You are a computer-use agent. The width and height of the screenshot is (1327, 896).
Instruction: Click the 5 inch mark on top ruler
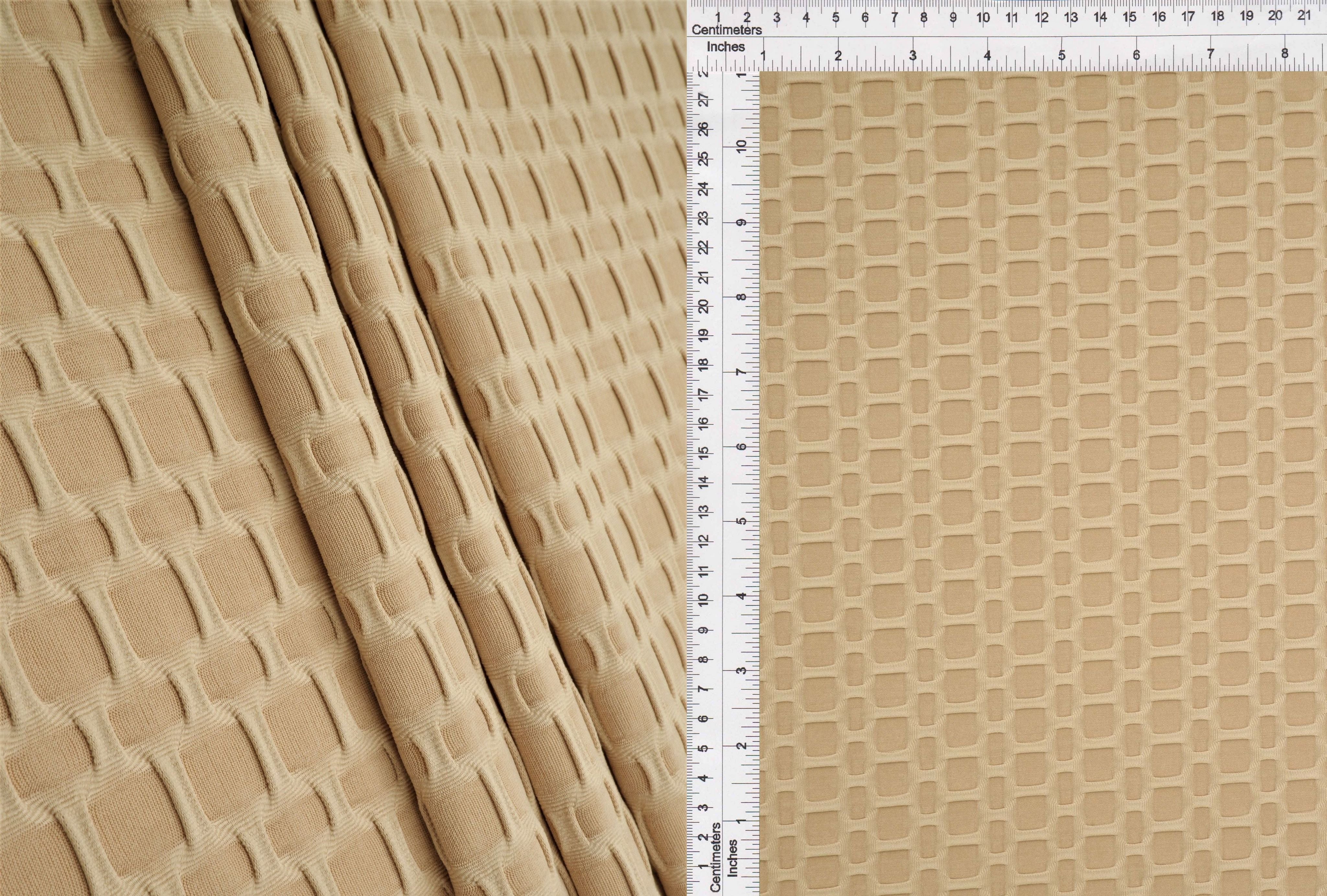pyautogui.click(x=1061, y=56)
